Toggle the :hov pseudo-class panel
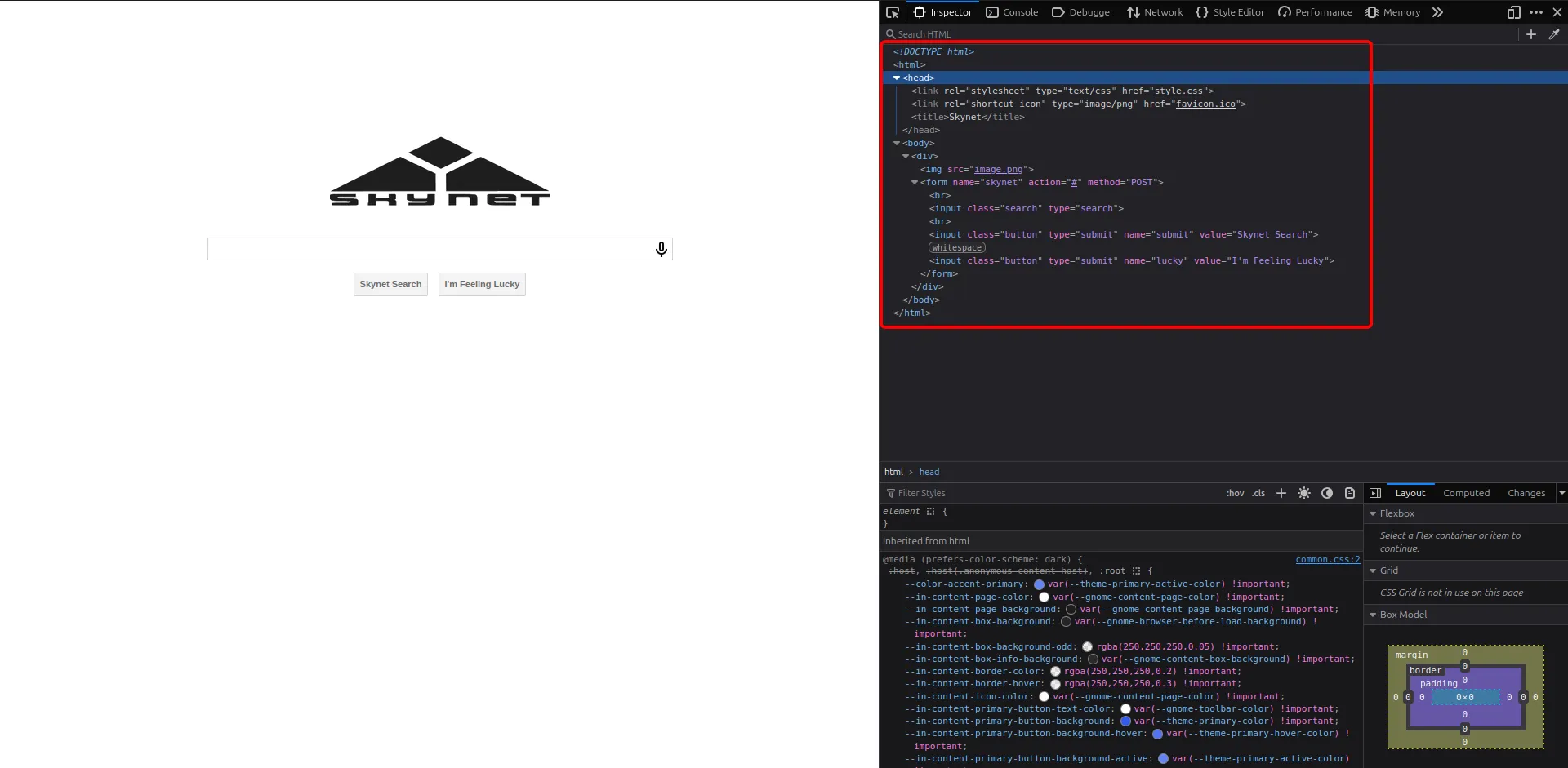 1235,493
